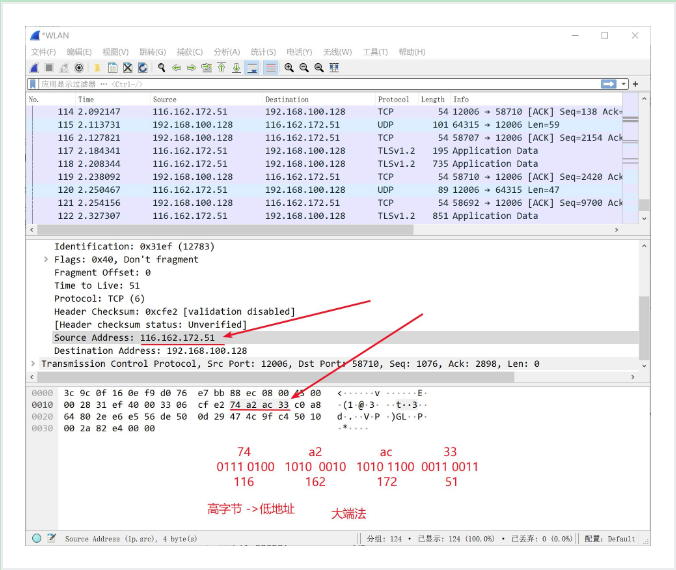The image size is (676, 570).
Task: Stop the running packet capture
Action: pyautogui.click(x=49, y=68)
